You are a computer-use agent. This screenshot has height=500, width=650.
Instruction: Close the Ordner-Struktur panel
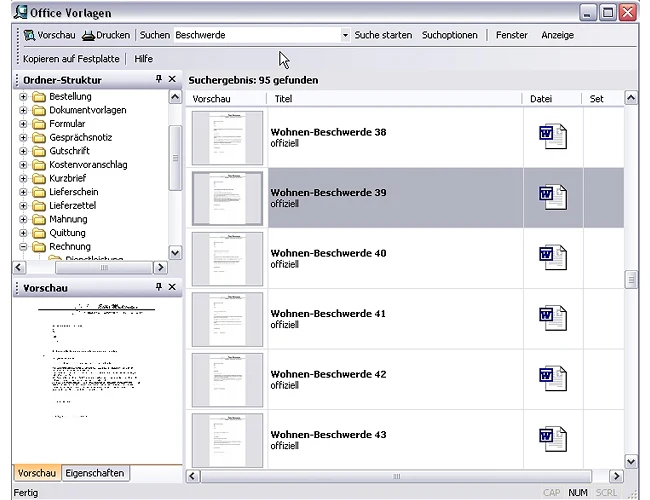(172, 79)
